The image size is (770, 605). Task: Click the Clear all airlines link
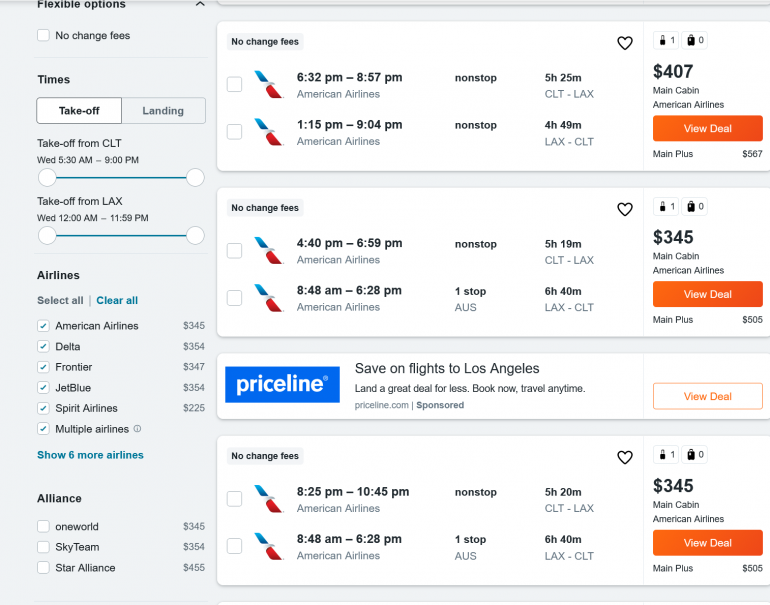point(117,300)
